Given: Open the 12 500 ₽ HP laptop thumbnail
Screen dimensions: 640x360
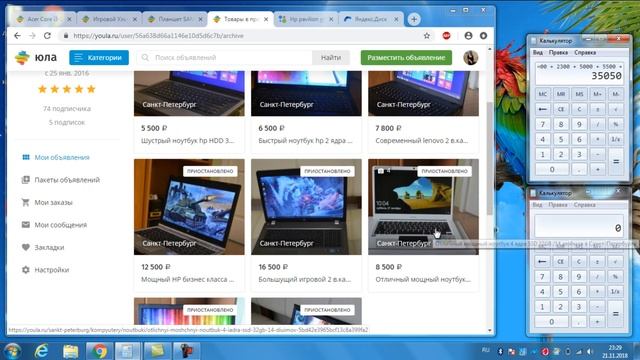Looking at the screenshot, I should 189,207.
